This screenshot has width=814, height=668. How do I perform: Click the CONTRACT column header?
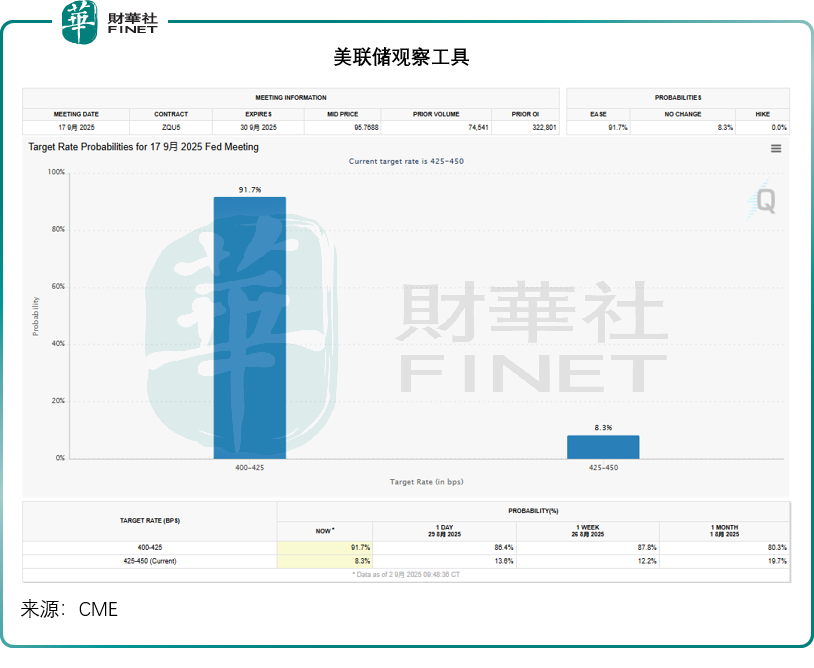pyautogui.click(x=171, y=114)
